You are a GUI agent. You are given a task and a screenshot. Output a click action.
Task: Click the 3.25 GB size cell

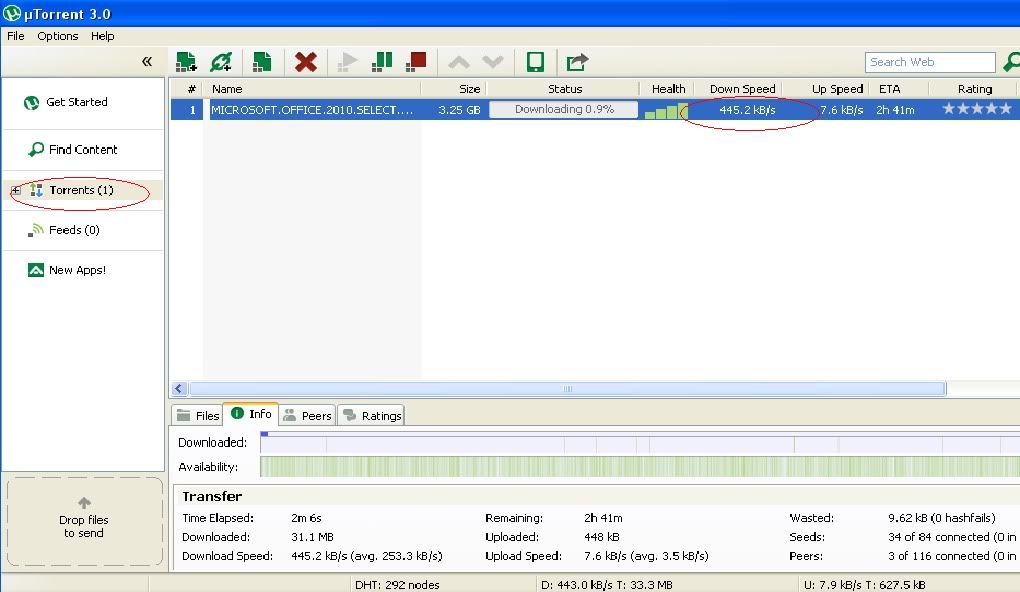pyautogui.click(x=459, y=110)
